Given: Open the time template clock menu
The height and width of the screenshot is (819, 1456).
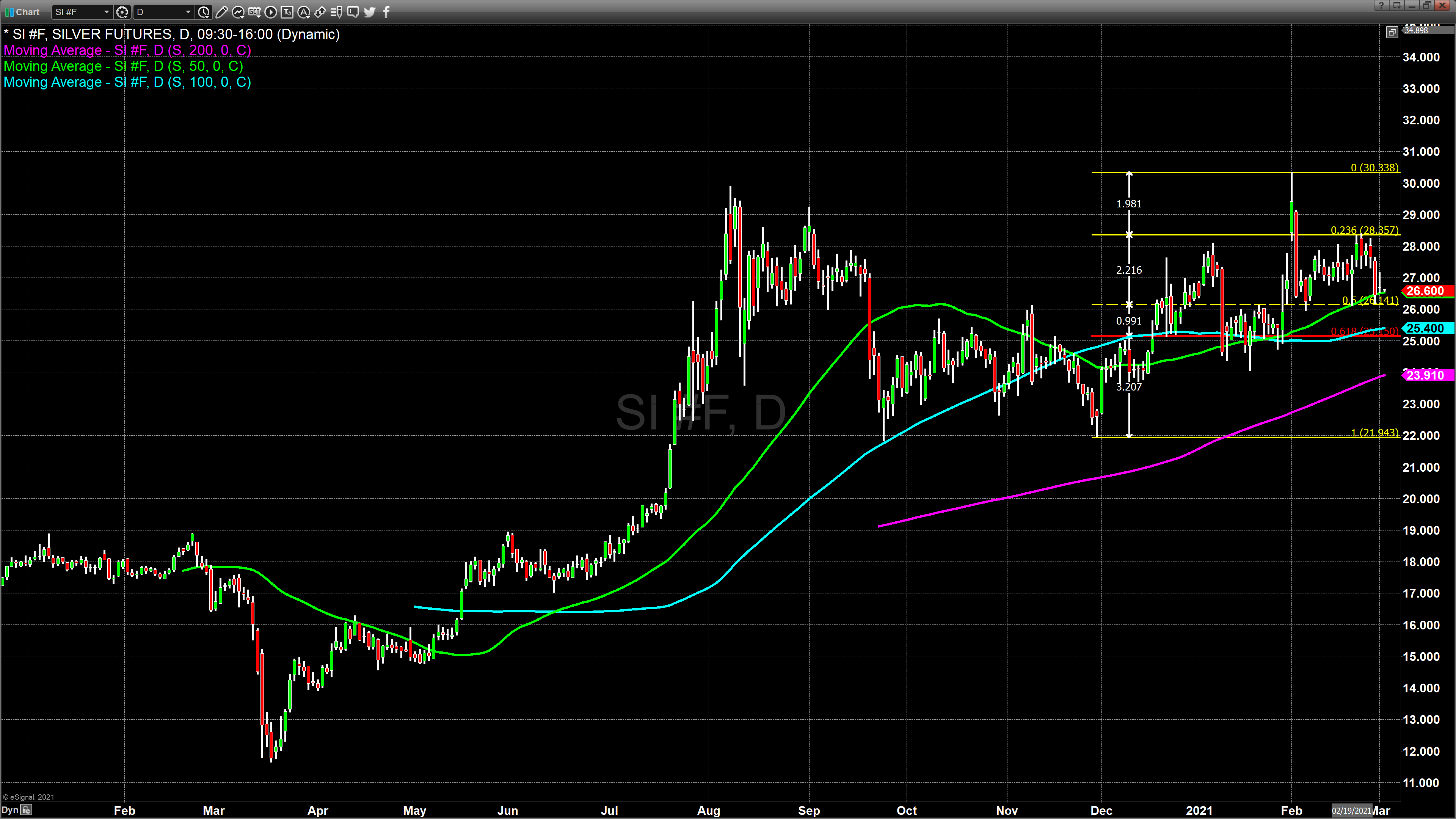Looking at the screenshot, I should click(x=204, y=12).
